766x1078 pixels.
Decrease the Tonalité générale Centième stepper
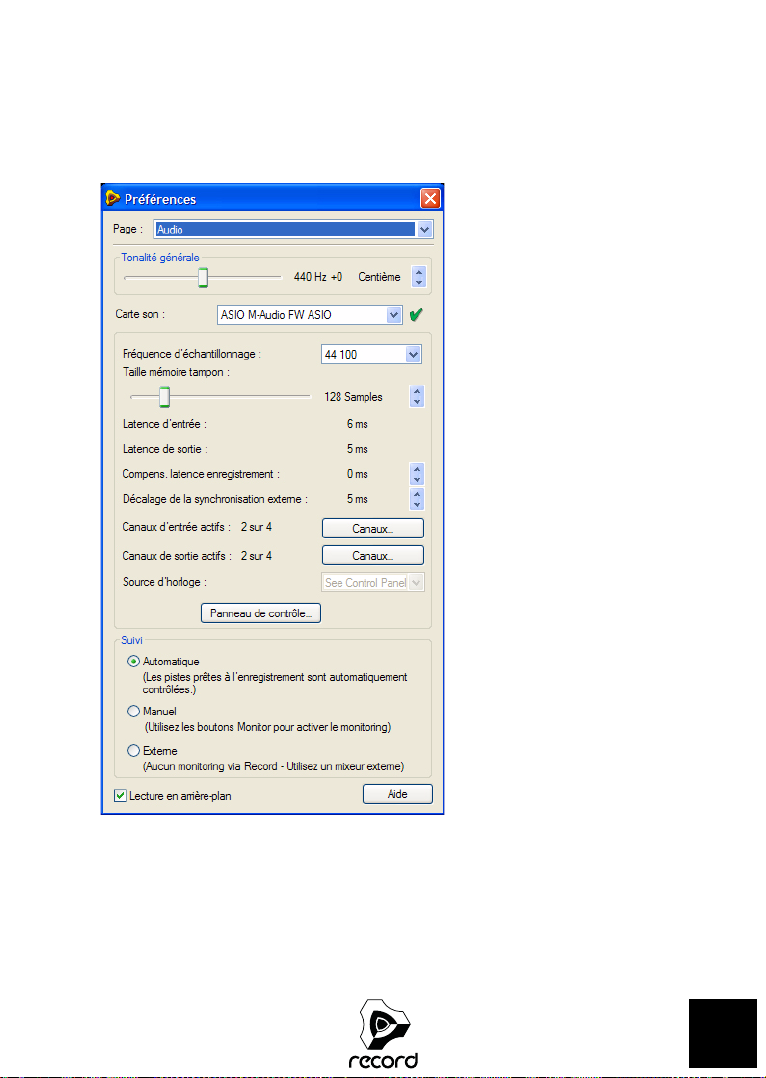418,283
